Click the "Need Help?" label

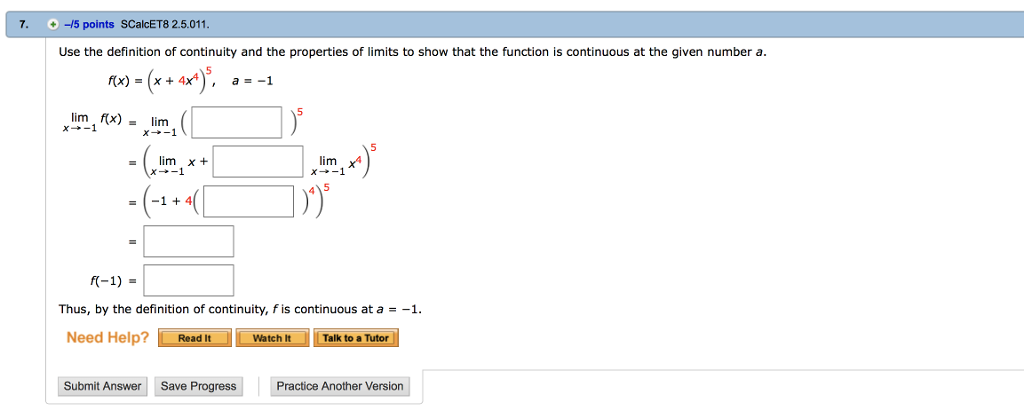click(x=107, y=338)
